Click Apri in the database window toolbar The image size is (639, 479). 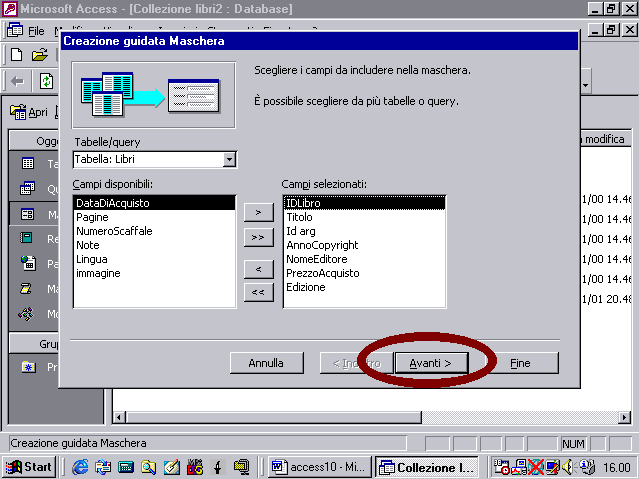[29, 112]
